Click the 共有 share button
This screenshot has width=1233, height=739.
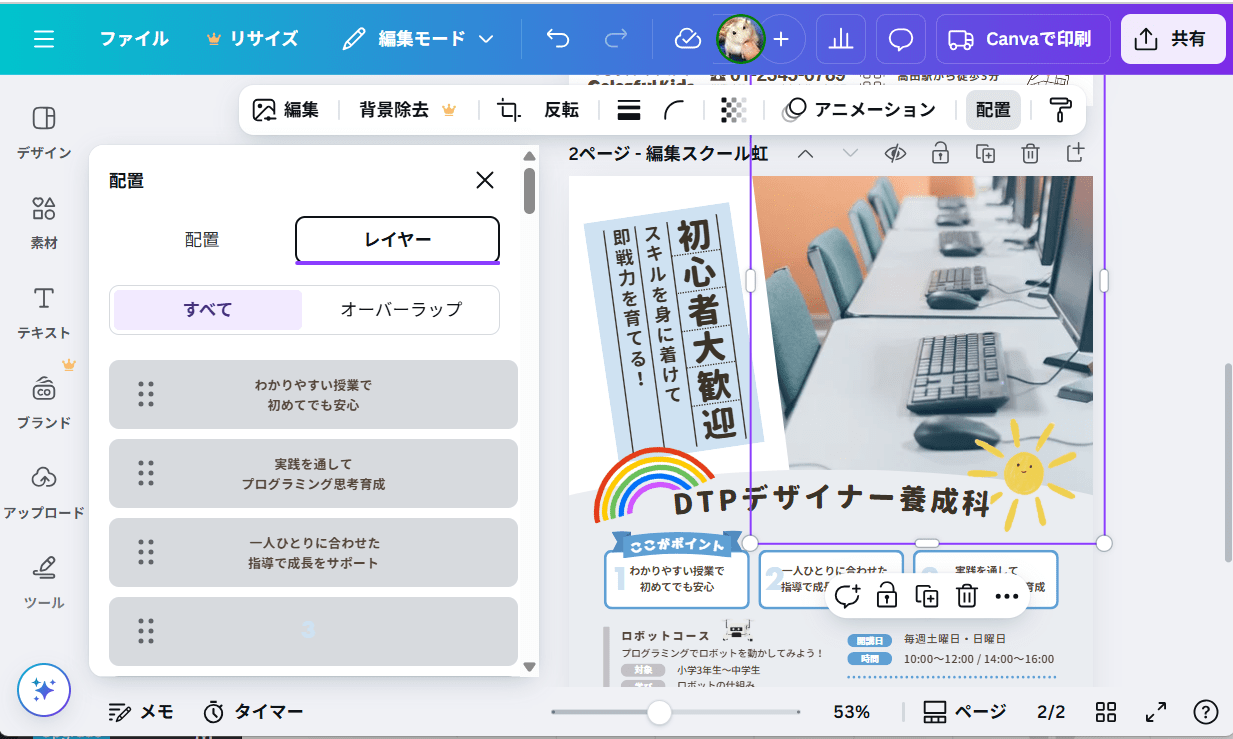click(1173, 39)
